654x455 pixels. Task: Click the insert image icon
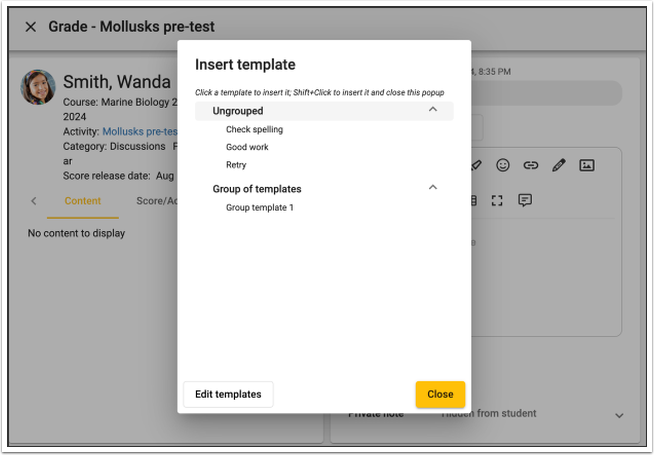(587, 165)
